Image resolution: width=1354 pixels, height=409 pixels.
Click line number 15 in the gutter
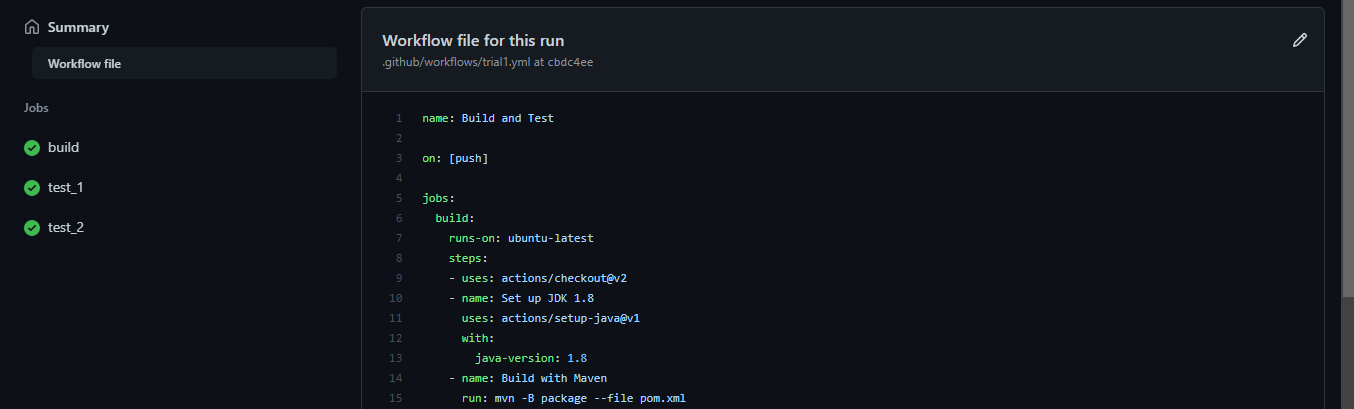point(396,398)
